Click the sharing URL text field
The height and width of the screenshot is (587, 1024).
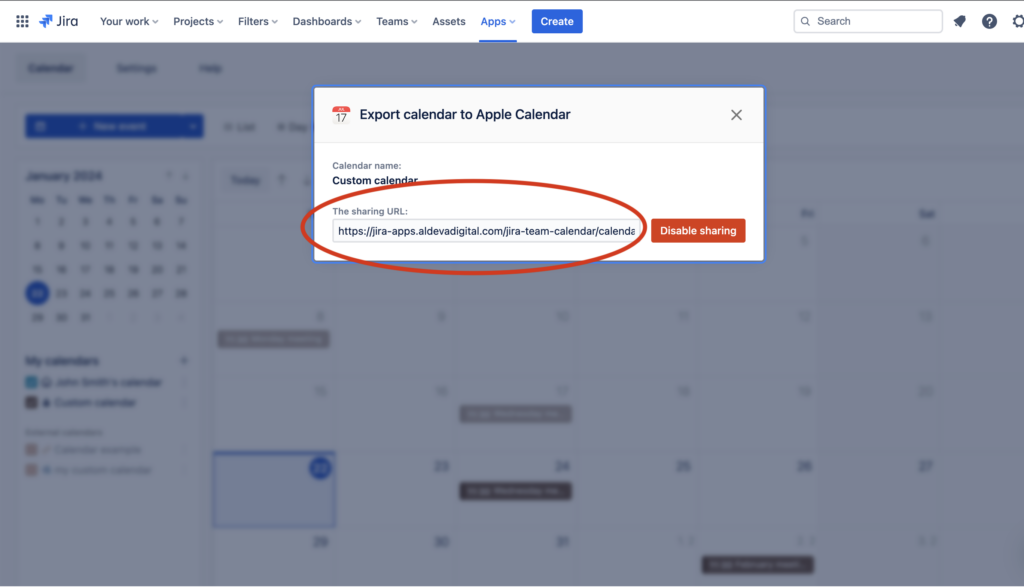[x=486, y=231]
